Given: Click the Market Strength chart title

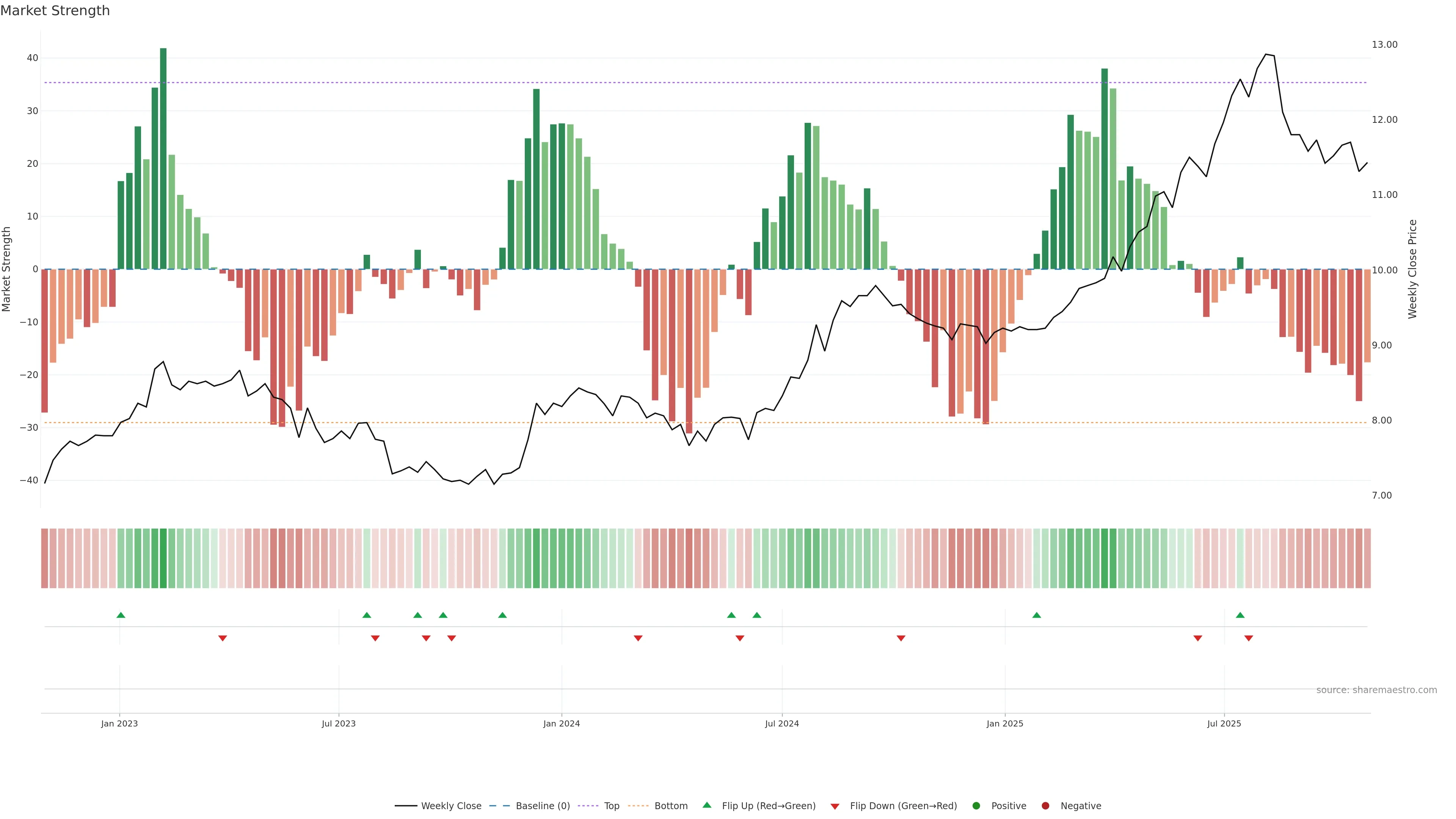Looking at the screenshot, I should (x=55, y=11).
